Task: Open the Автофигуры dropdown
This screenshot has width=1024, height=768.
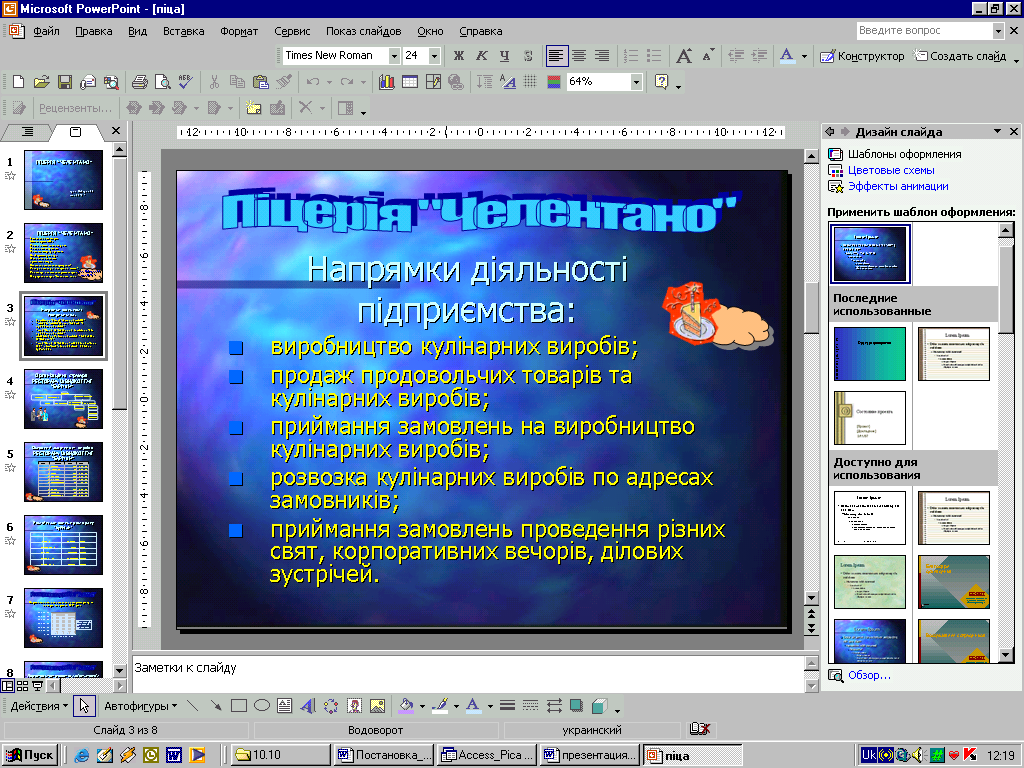Action: [x=140, y=706]
